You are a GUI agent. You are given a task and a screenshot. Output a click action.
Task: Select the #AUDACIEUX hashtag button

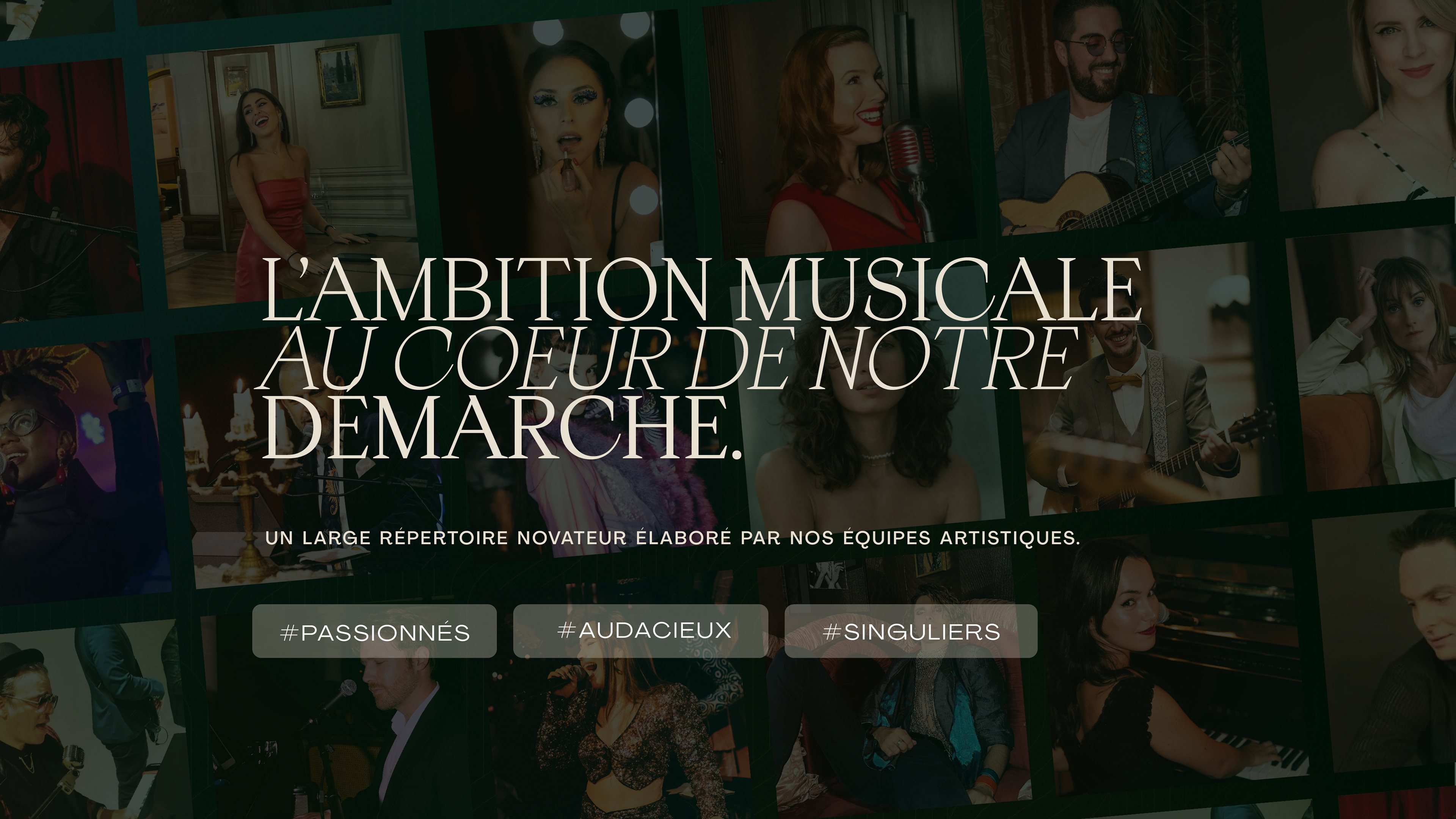click(640, 631)
